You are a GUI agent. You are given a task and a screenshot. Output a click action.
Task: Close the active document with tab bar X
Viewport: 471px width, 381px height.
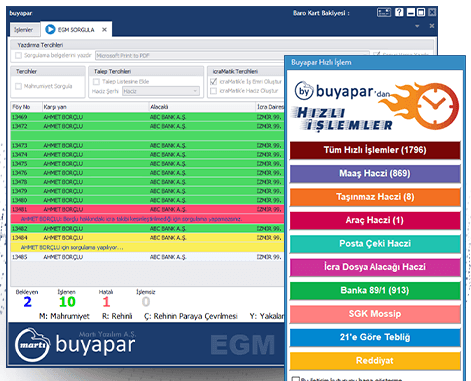432,26
